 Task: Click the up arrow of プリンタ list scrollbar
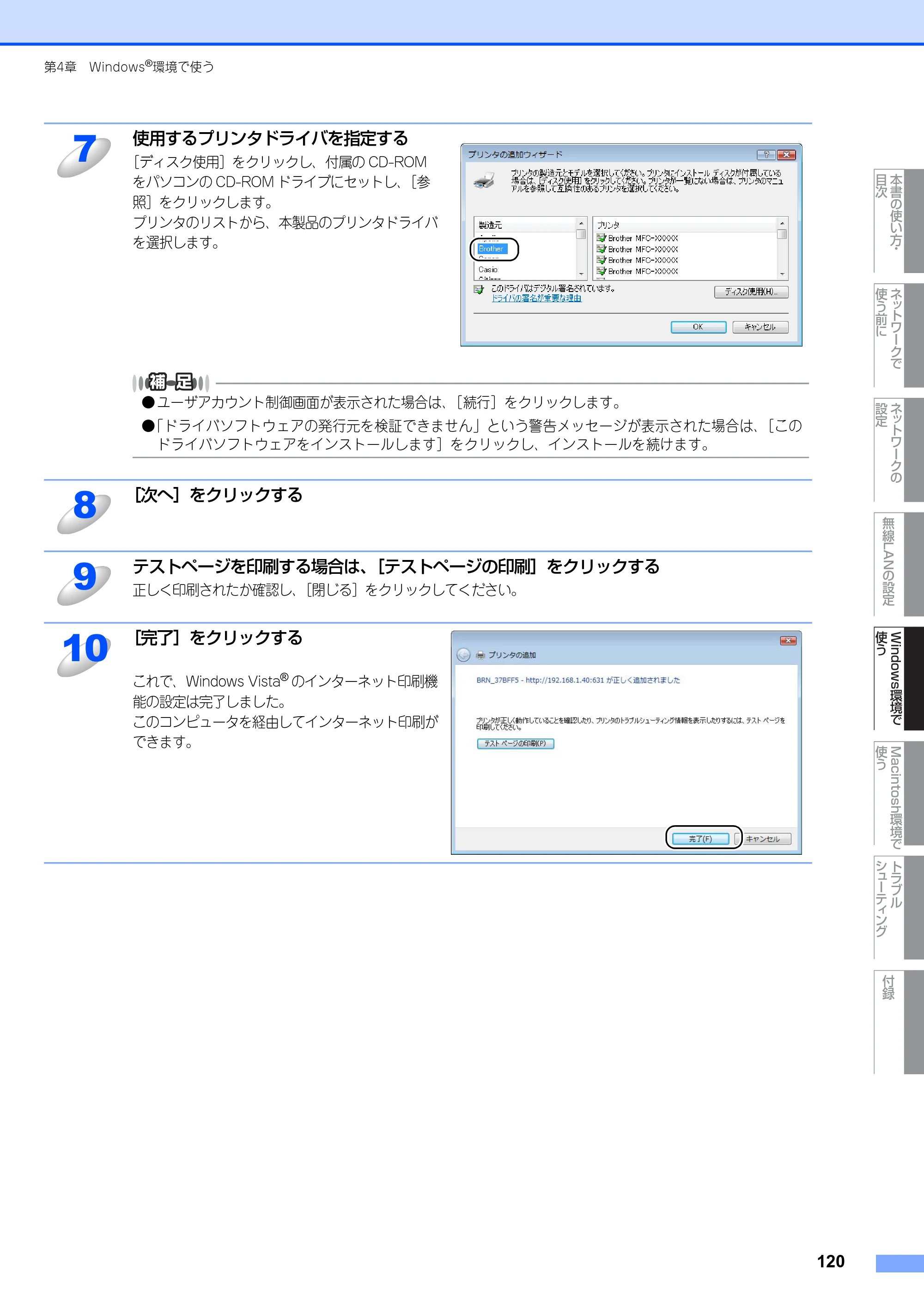pos(782,223)
